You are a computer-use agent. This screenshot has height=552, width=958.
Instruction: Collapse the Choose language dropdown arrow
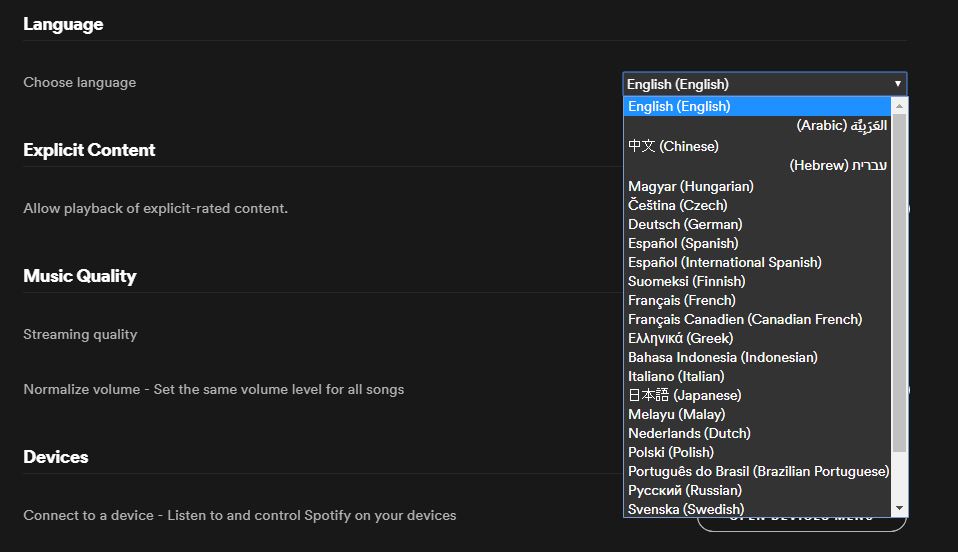pyautogui.click(x=898, y=84)
